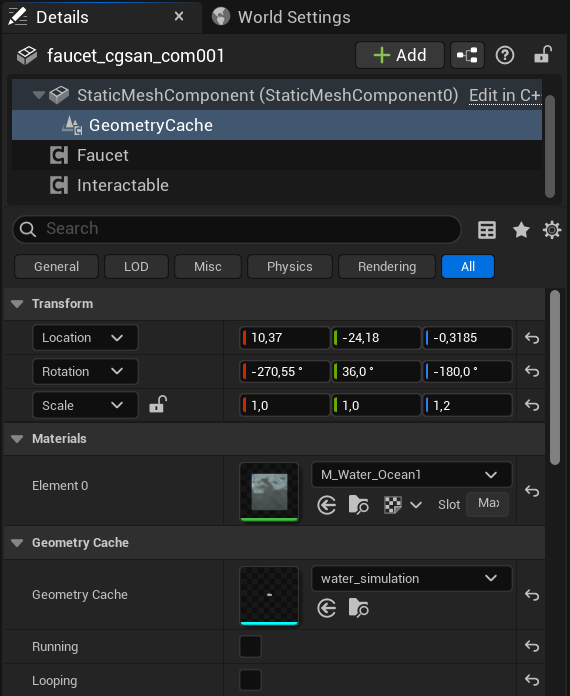Open the property matrix table icon

click(x=487, y=230)
